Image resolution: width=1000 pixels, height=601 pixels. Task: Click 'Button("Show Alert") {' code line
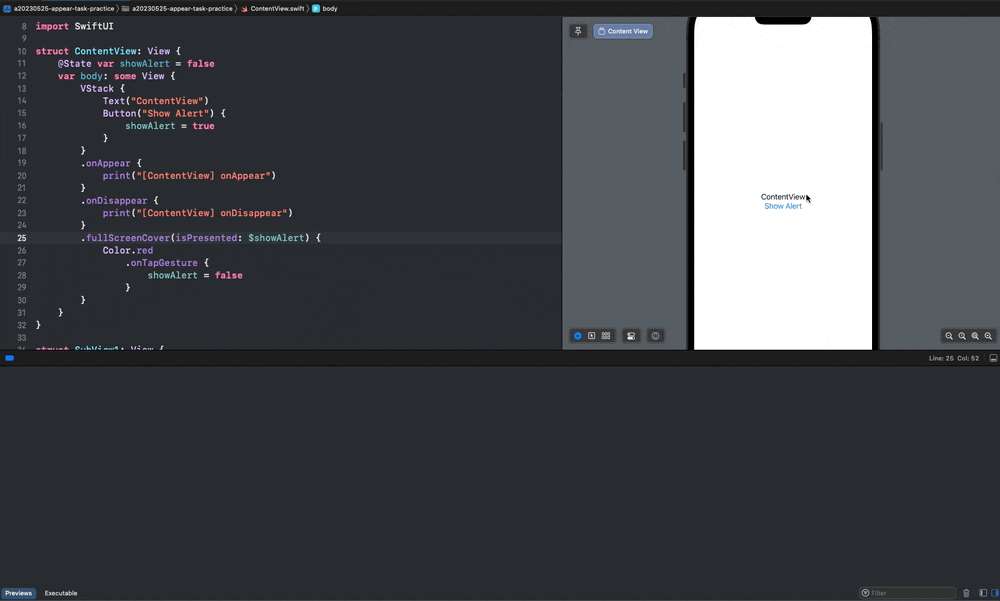164,114
